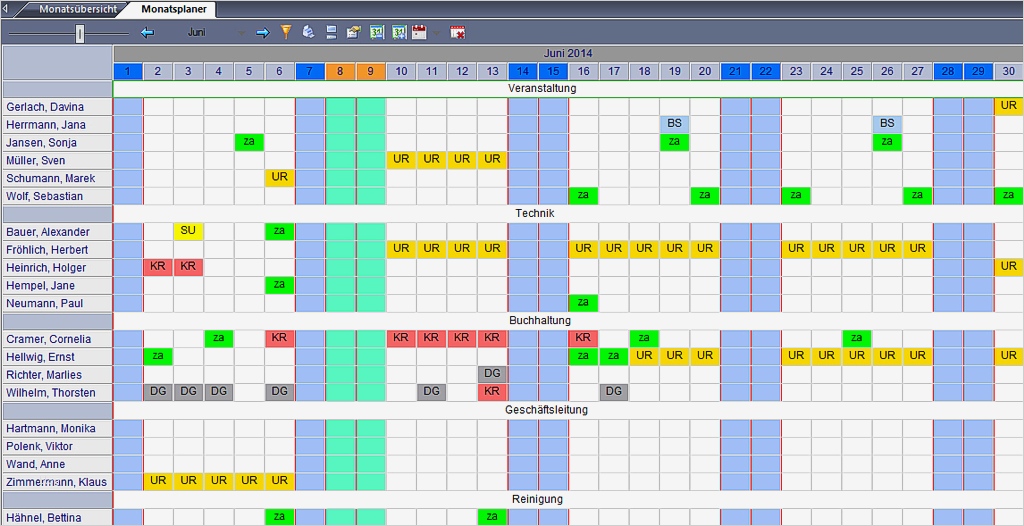Select day 30 column header
The width and height of the screenshot is (1024, 526).
(1008, 71)
